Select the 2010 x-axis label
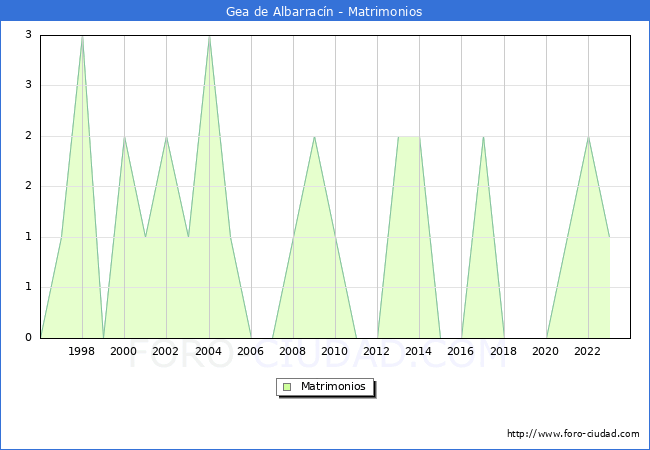650x450 pixels. [335, 351]
